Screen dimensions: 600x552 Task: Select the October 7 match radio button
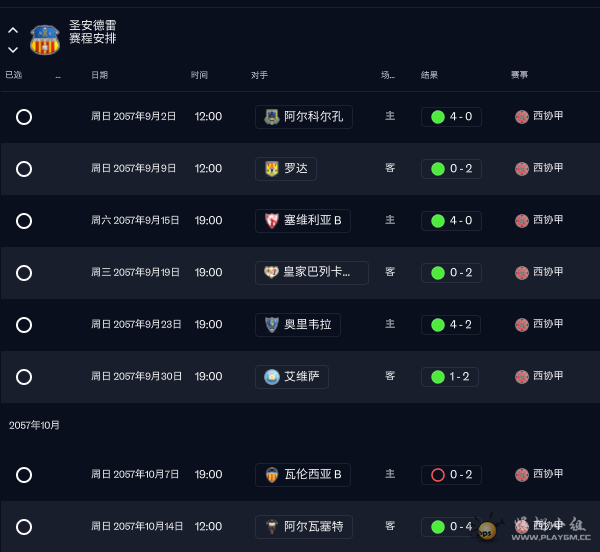[24, 475]
